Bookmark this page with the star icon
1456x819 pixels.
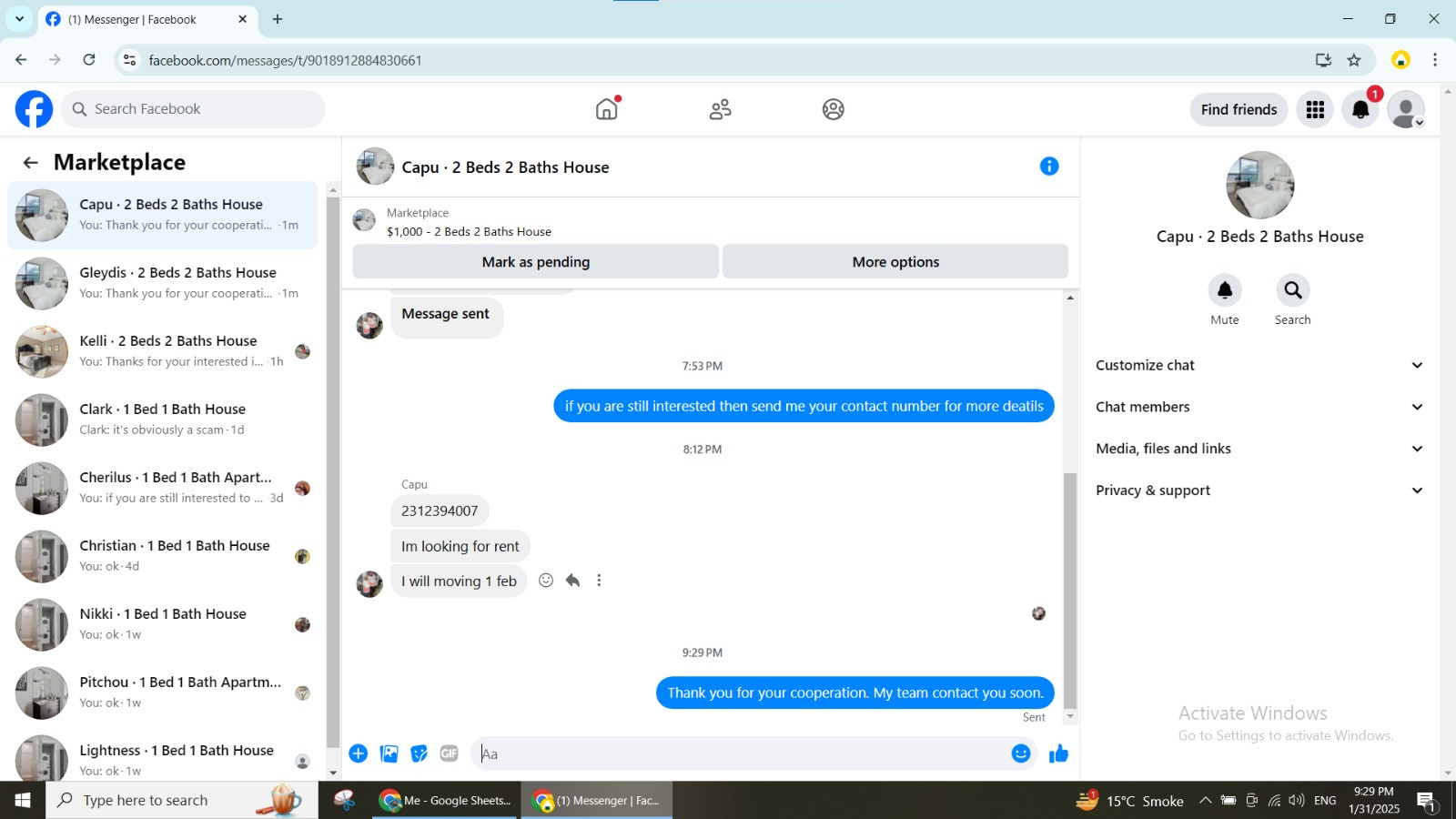coord(1354,60)
